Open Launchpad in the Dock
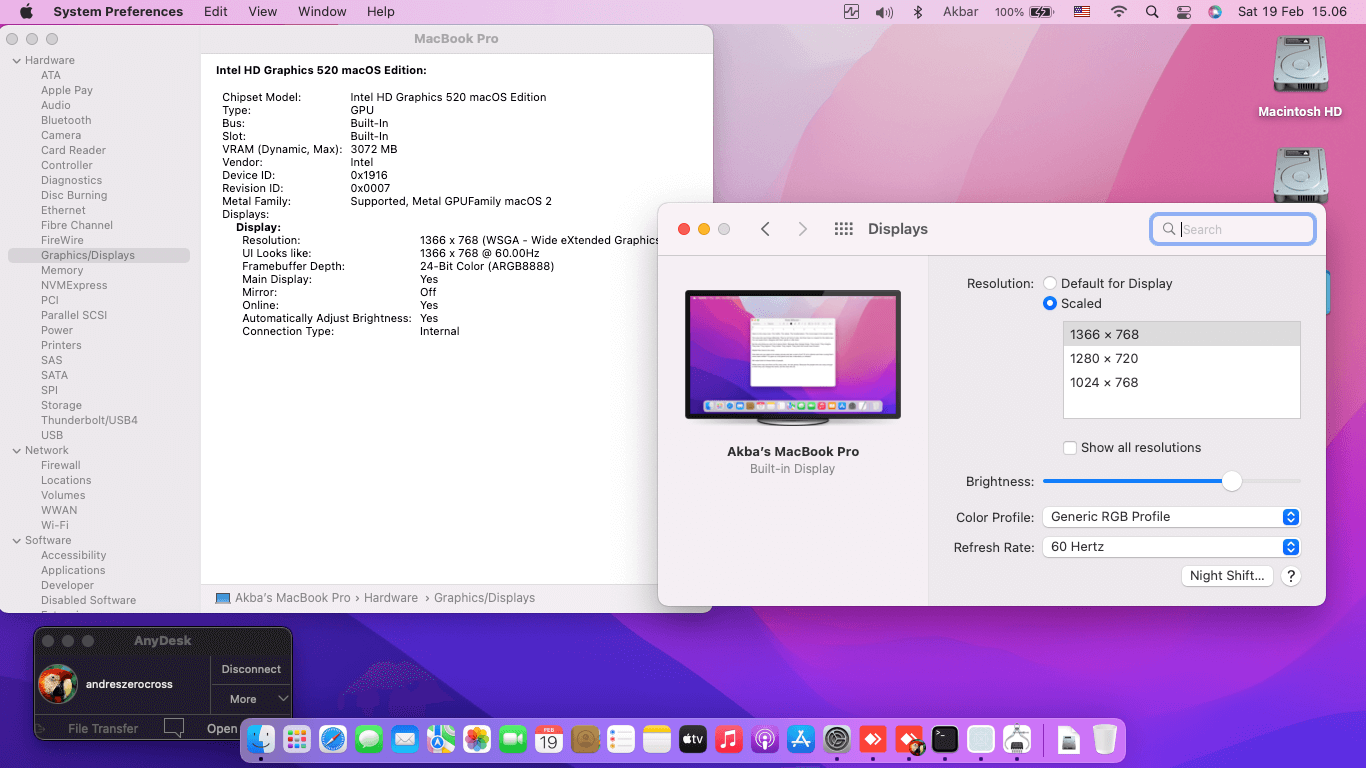The height and width of the screenshot is (768, 1366). coord(297,739)
